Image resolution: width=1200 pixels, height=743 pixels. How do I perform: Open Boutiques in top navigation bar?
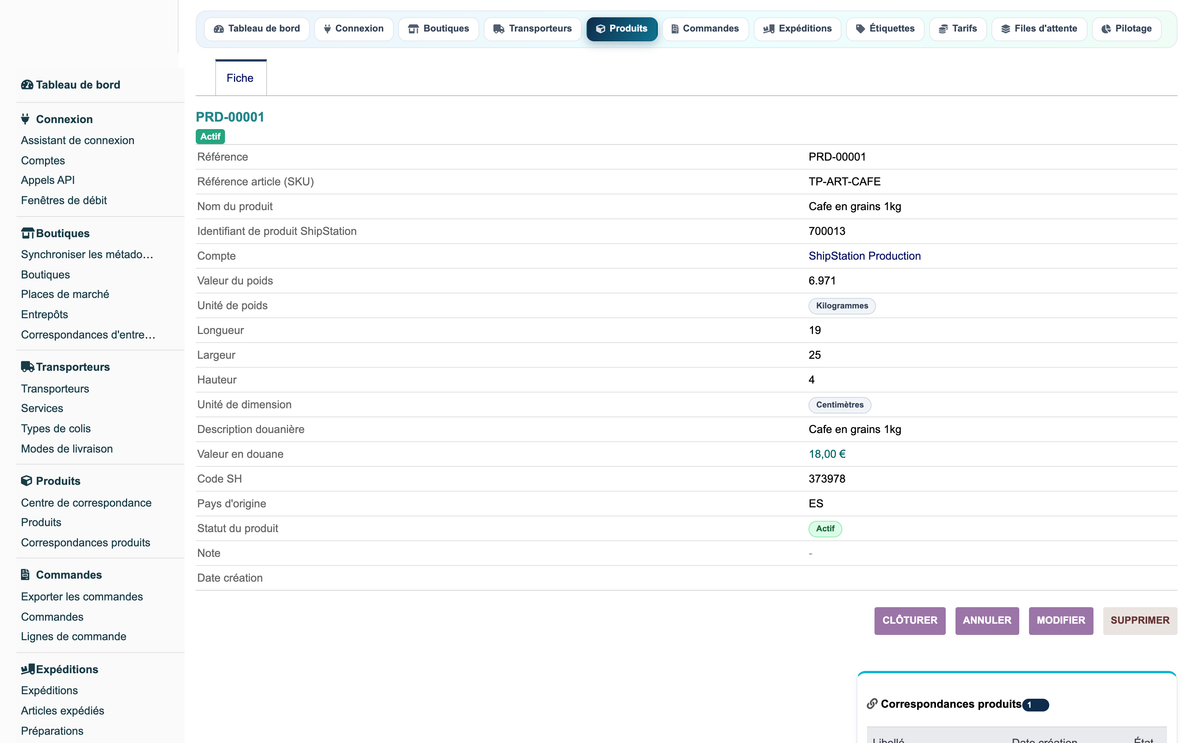[439, 29]
